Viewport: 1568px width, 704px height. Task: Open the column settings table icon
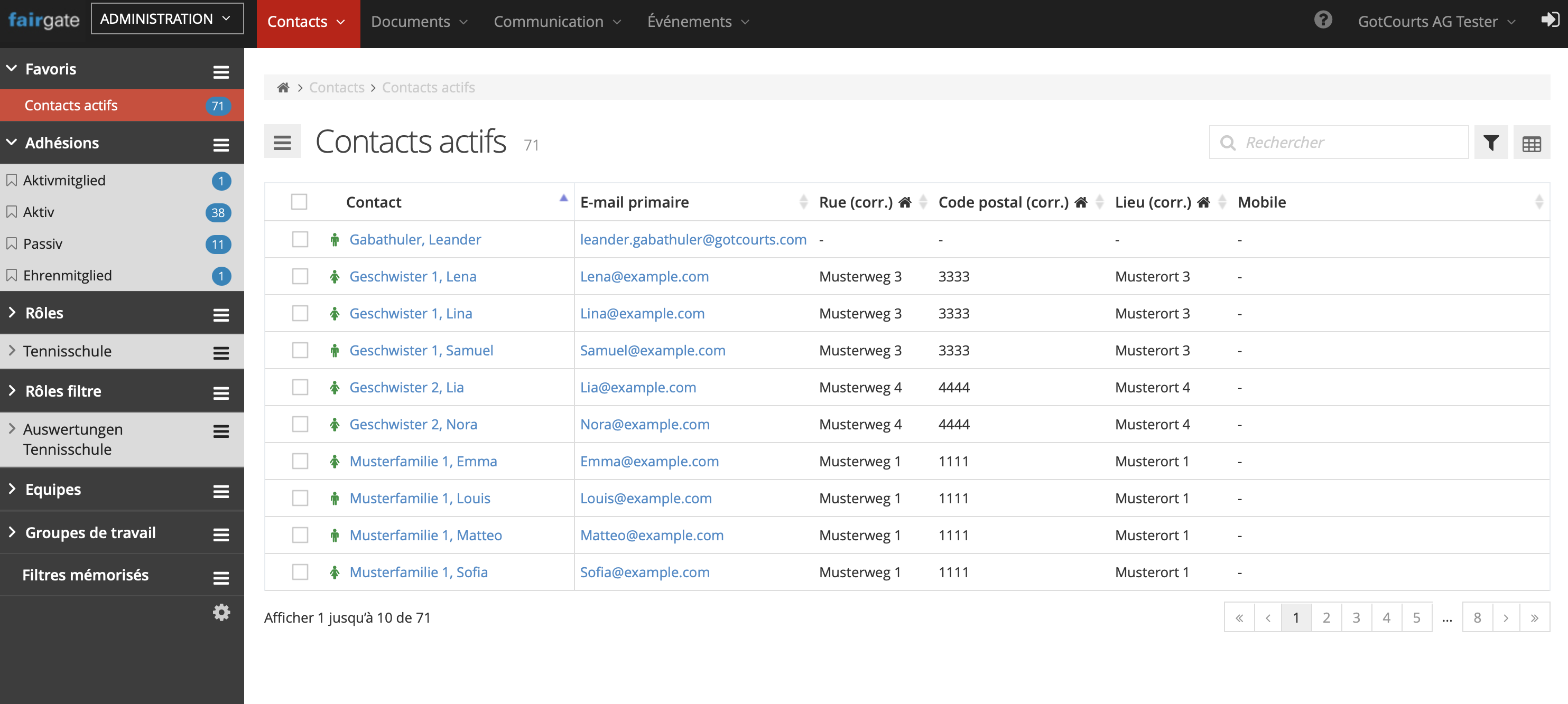[1532, 143]
